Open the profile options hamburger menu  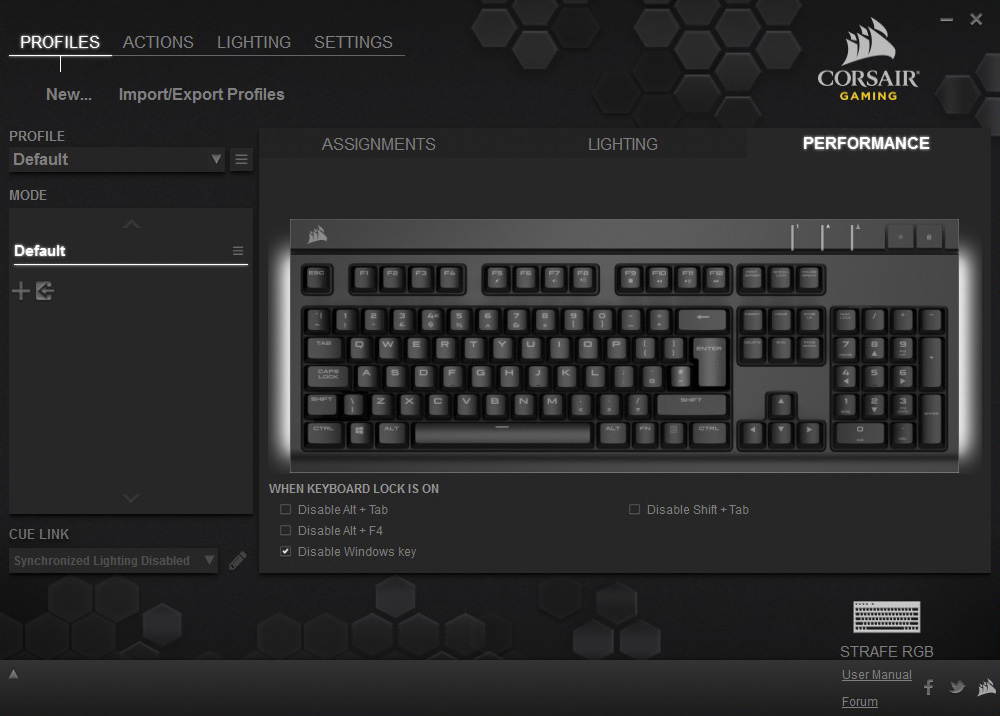(241, 159)
